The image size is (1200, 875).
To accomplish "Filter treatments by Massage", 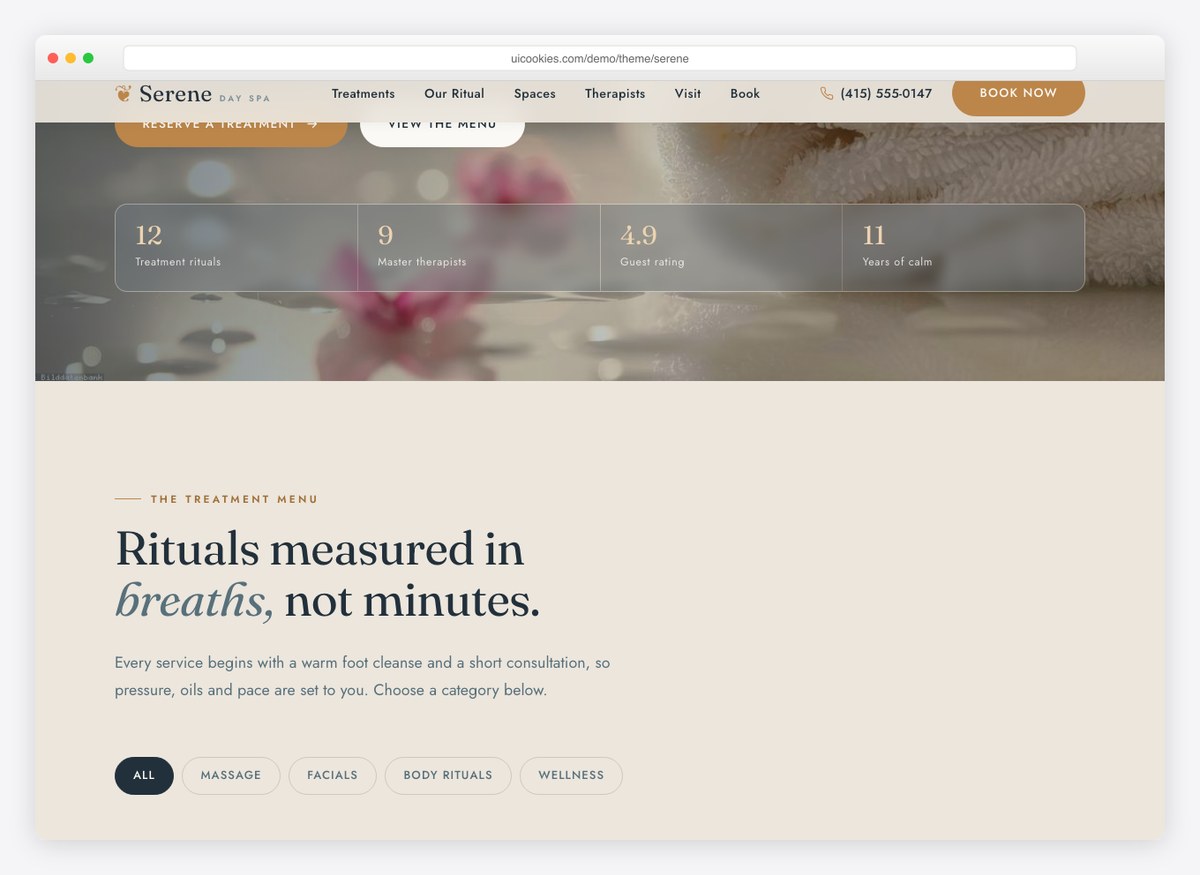I will tap(231, 775).
